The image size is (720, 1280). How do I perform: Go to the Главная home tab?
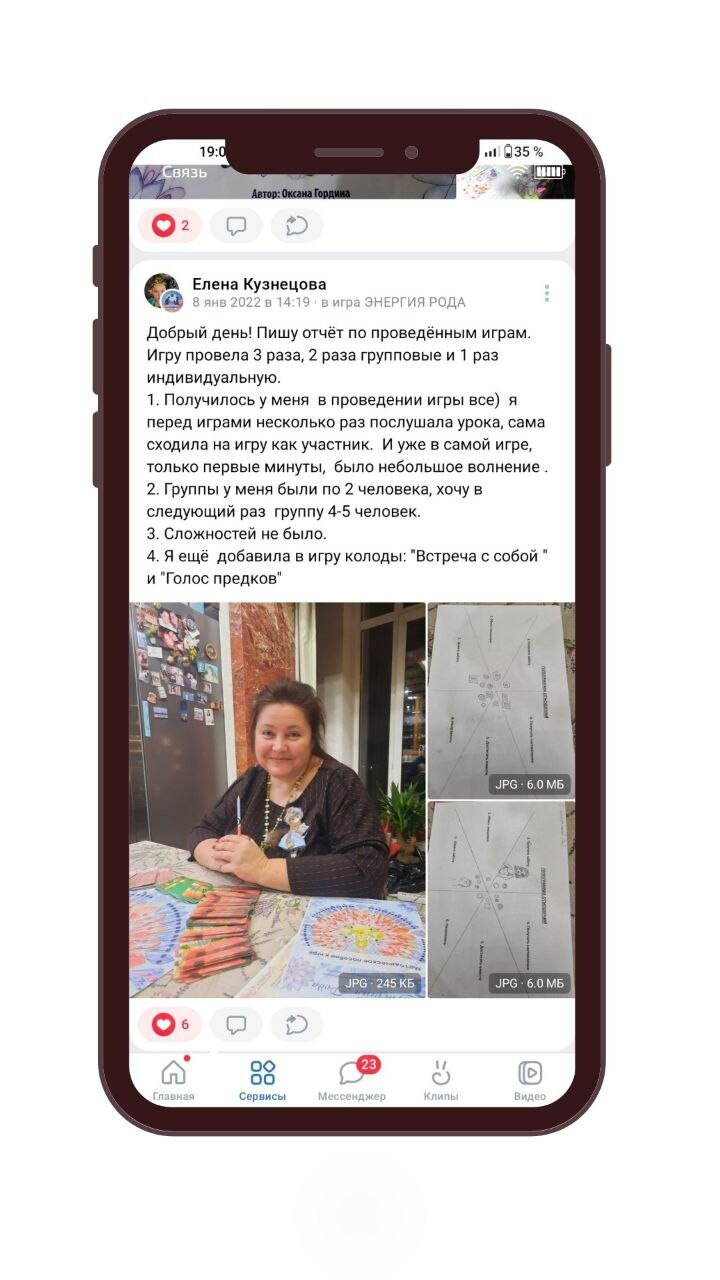pos(174,1080)
